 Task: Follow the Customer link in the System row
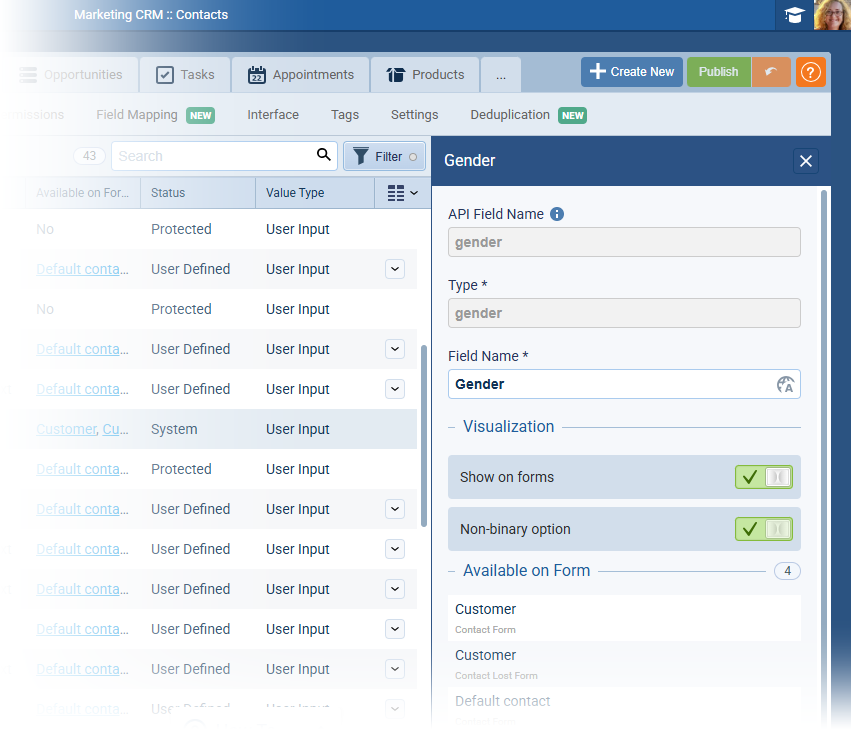pos(66,428)
